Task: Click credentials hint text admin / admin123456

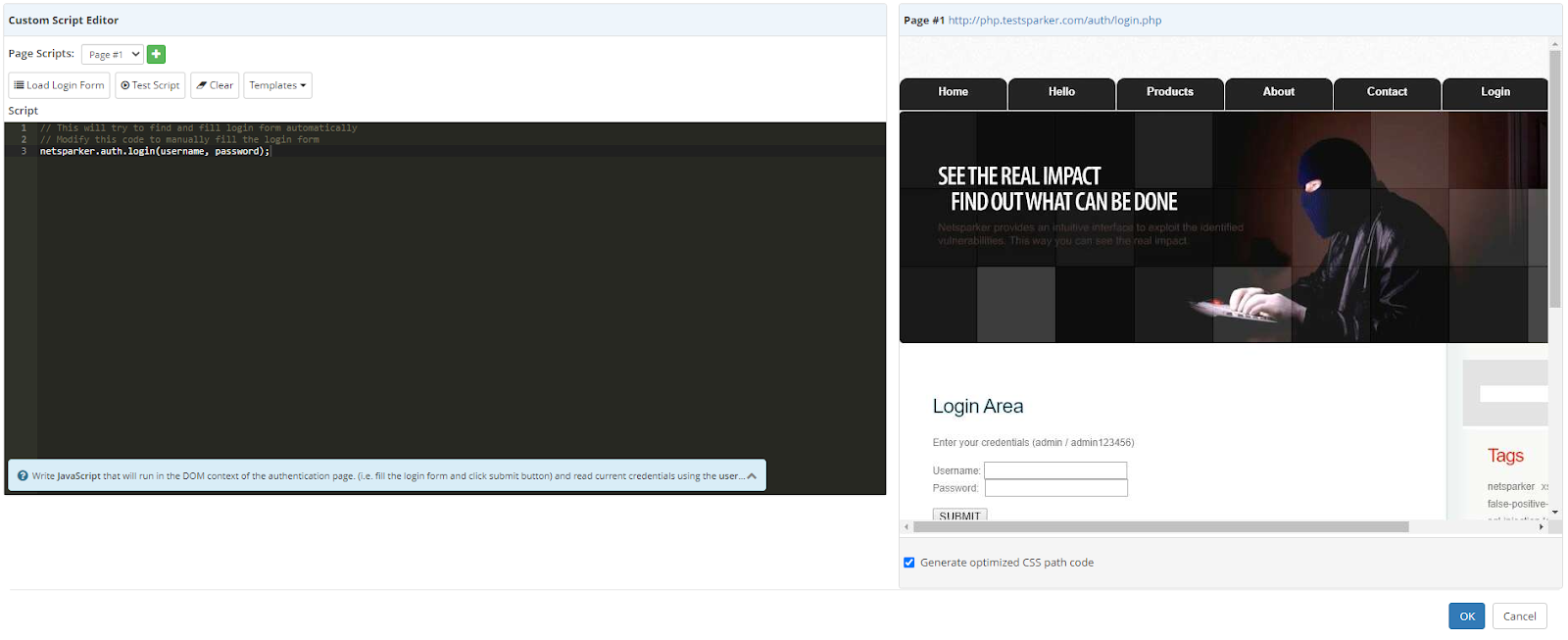Action: pos(1033,443)
